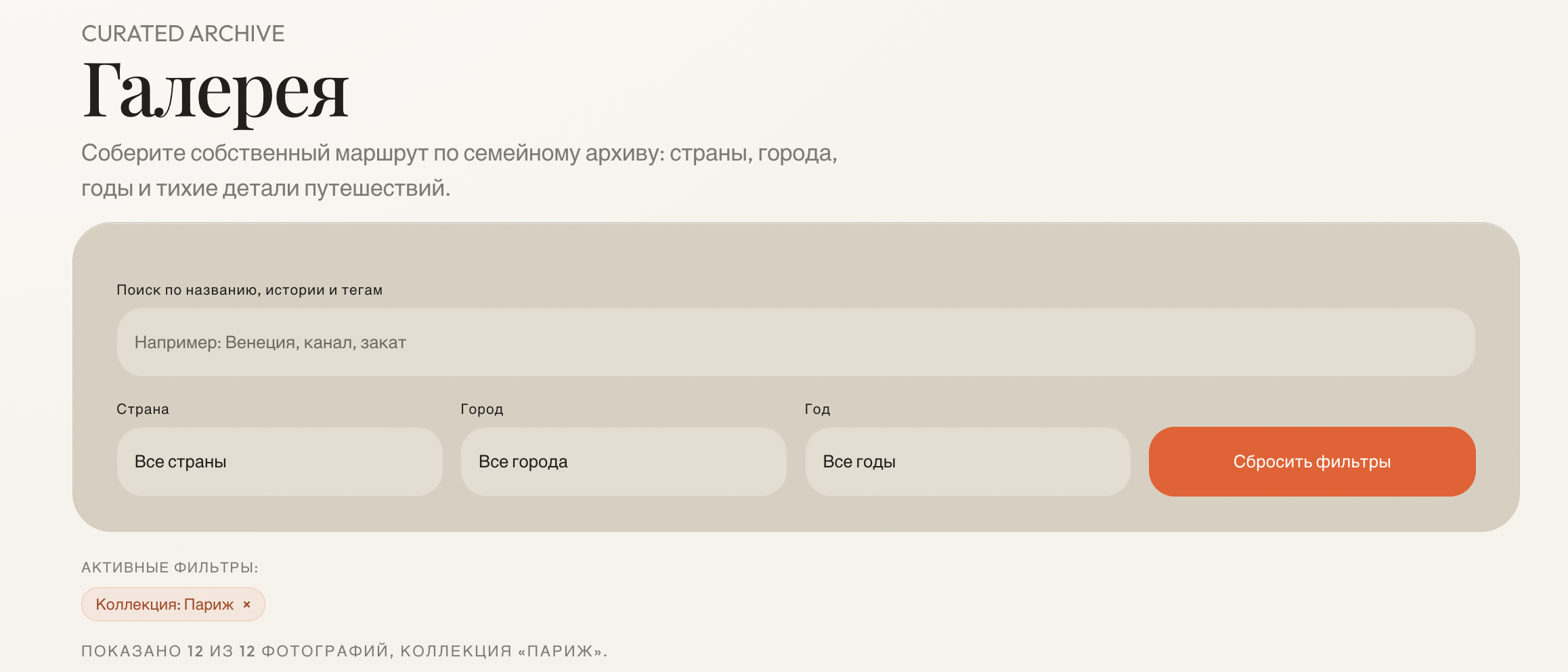Click the Активные фильтры label
Screen dimensions: 1568x672
tap(169, 568)
